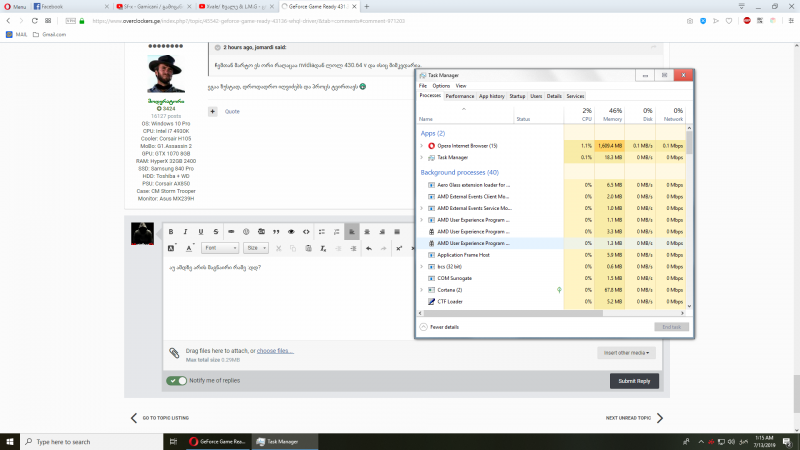This screenshot has width=800, height=450.
Task: Open the Font dropdown in editor
Action: (219, 247)
